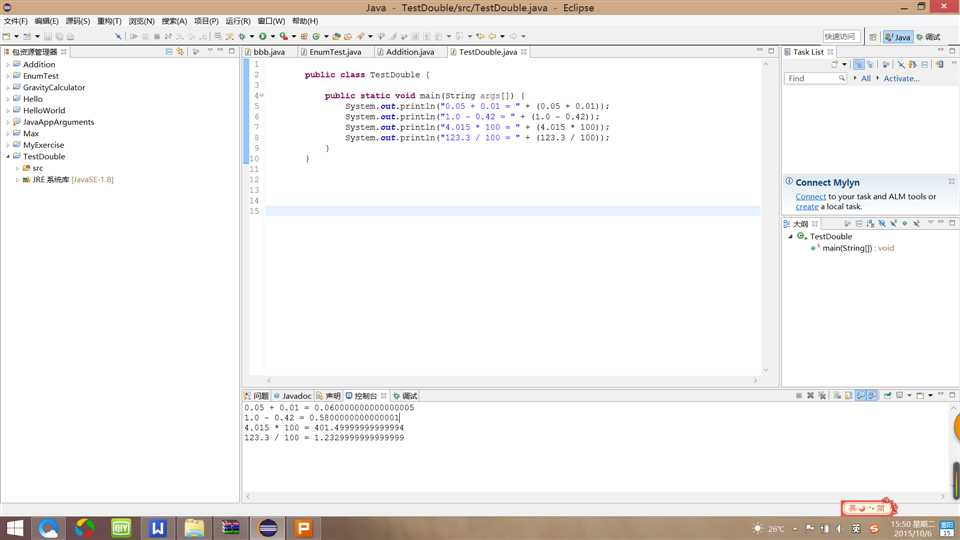
Task: Expand the GravityCalculator project
Action: pyautogui.click(x=8, y=88)
